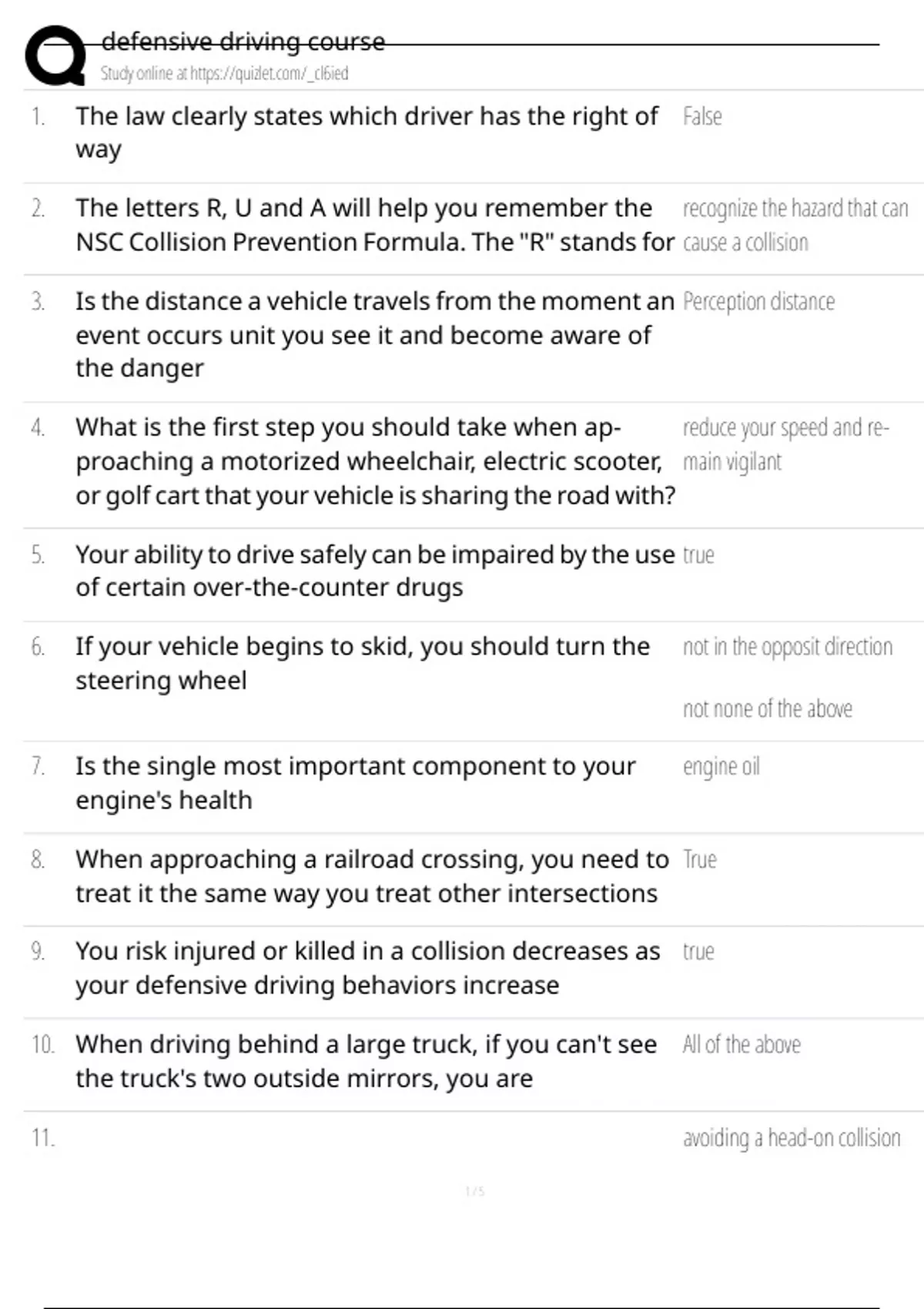The image size is (924, 1309).
Task: Click the railroad crossing question text
Action: tap(371, 876)
